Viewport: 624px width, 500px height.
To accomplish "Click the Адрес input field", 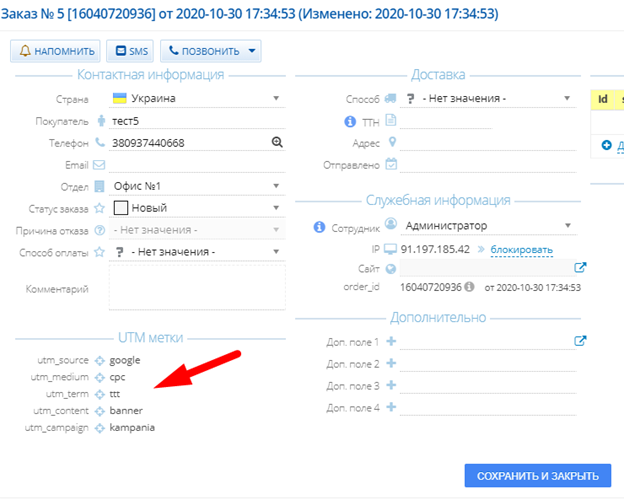I will coord(488,143).
